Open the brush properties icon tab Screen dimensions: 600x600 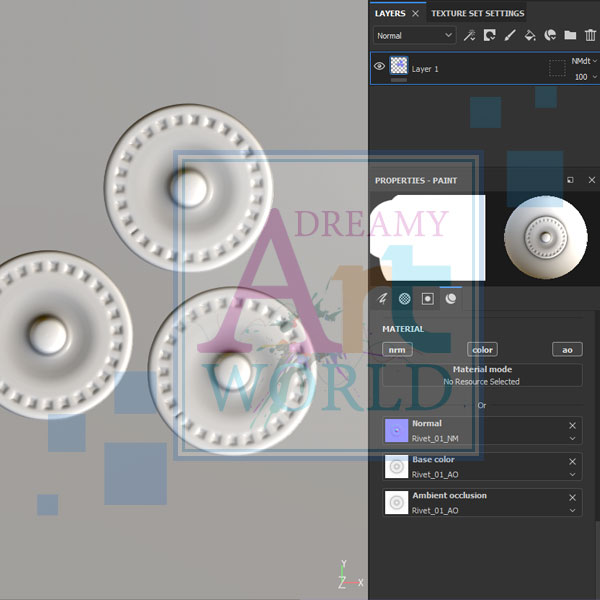point(382,298)
